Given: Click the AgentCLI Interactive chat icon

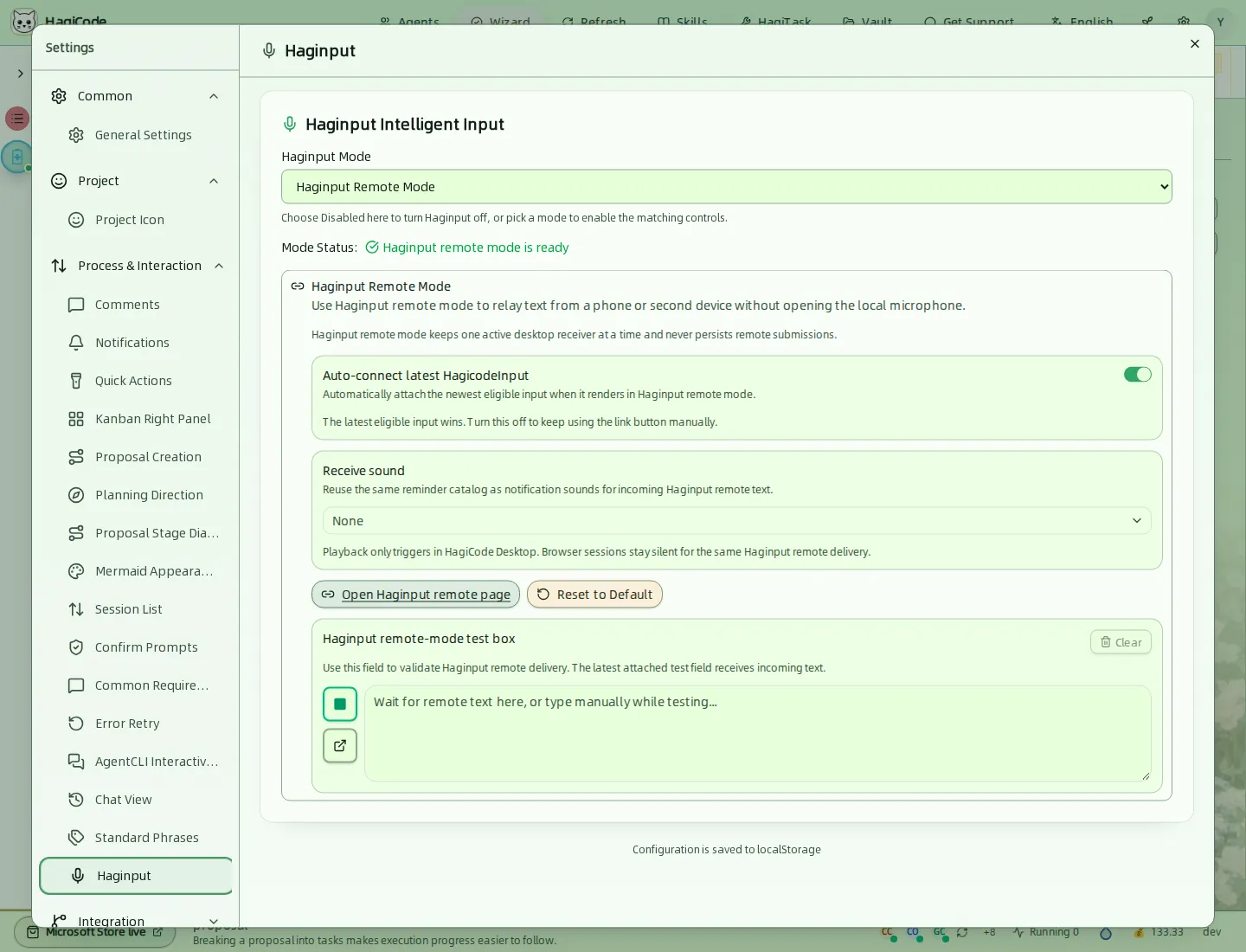Looking at the screenshot, I should (76, 762).
